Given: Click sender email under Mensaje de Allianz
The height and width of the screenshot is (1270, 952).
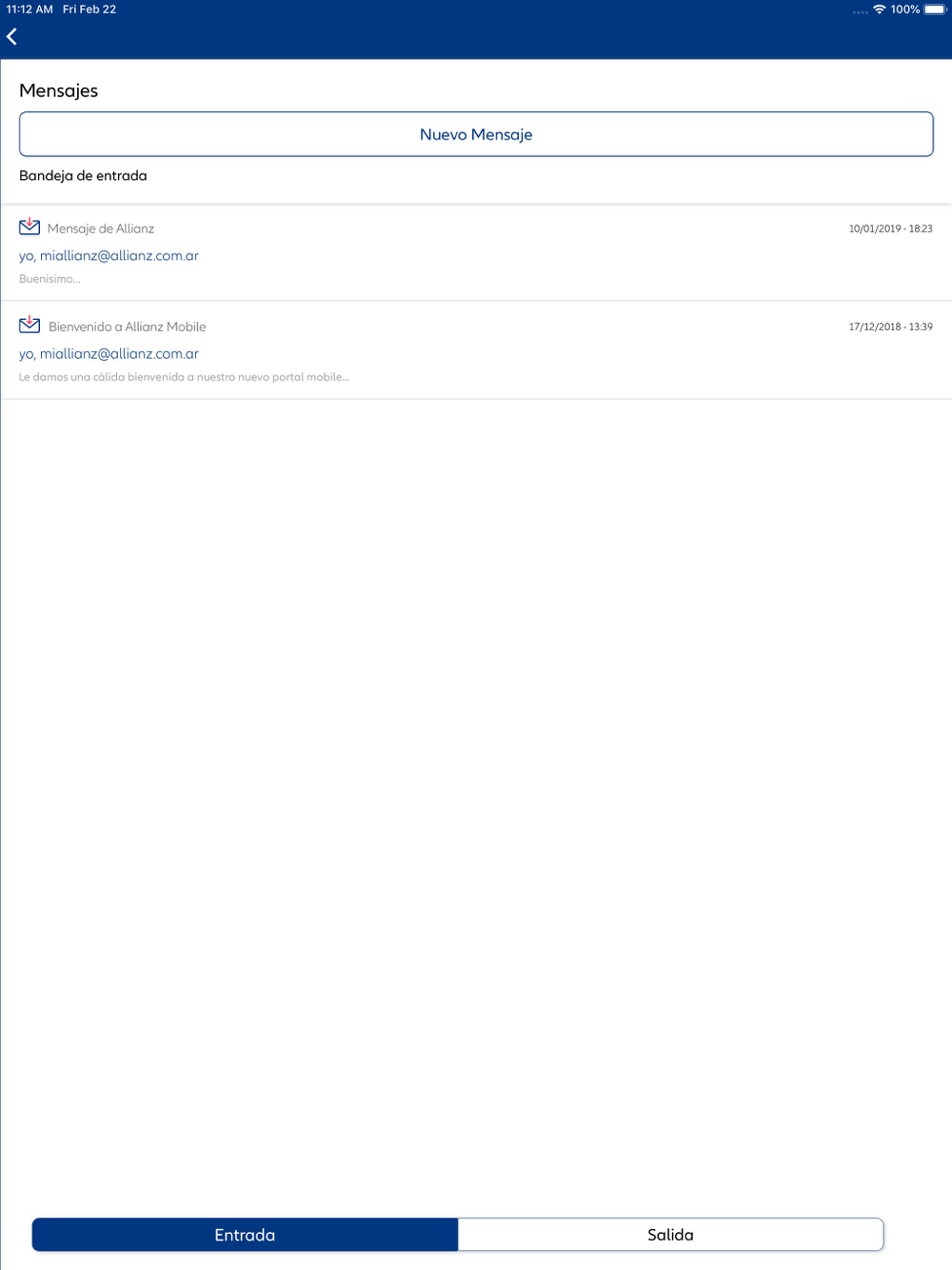Looking at the screenshot, I should click(109, 256).
